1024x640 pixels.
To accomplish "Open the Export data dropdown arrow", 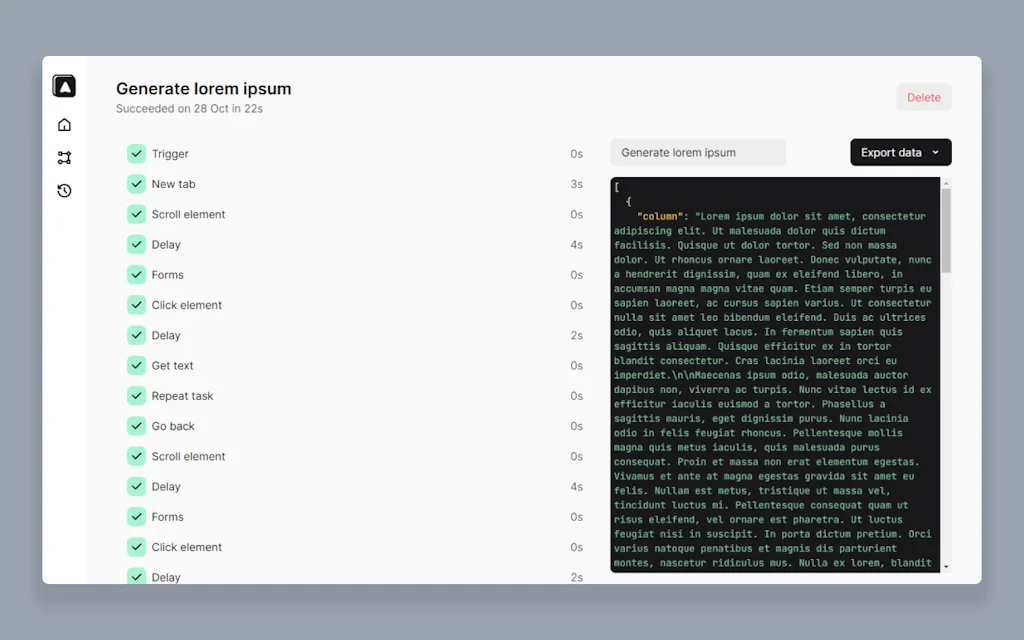I will (938, 152).
